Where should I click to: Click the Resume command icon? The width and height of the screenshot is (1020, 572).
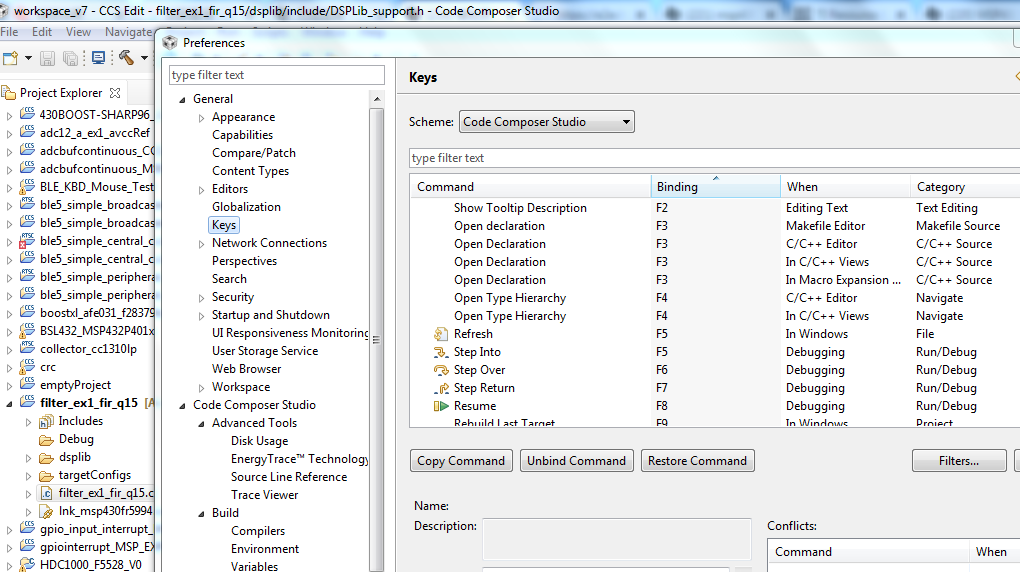[x=440, y=406]
